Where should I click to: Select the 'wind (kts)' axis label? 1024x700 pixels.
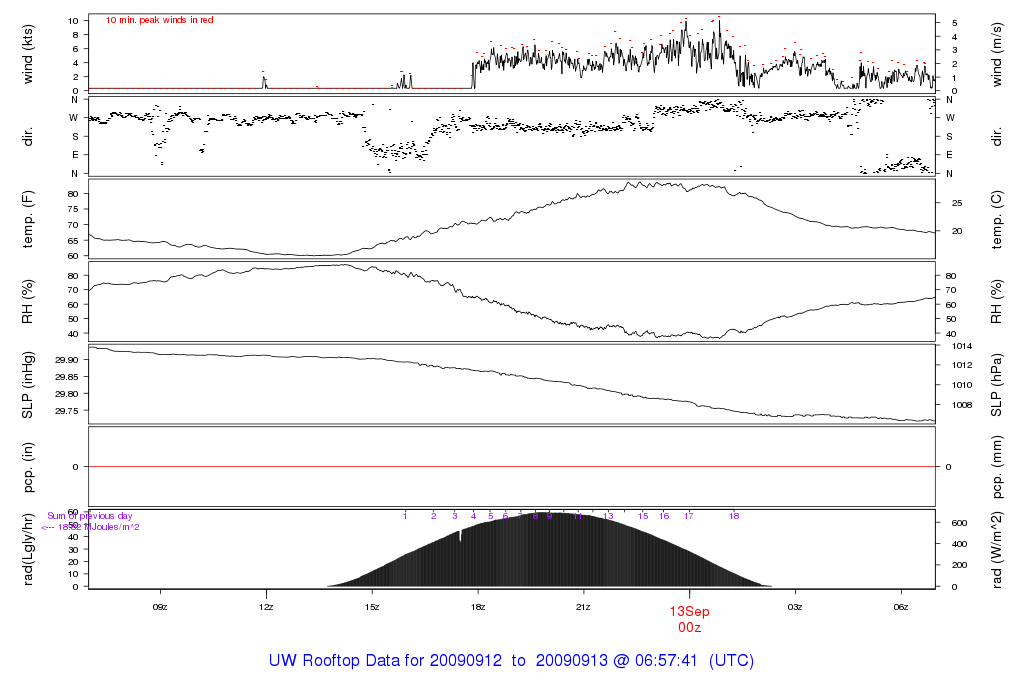[x=27, y=54]
